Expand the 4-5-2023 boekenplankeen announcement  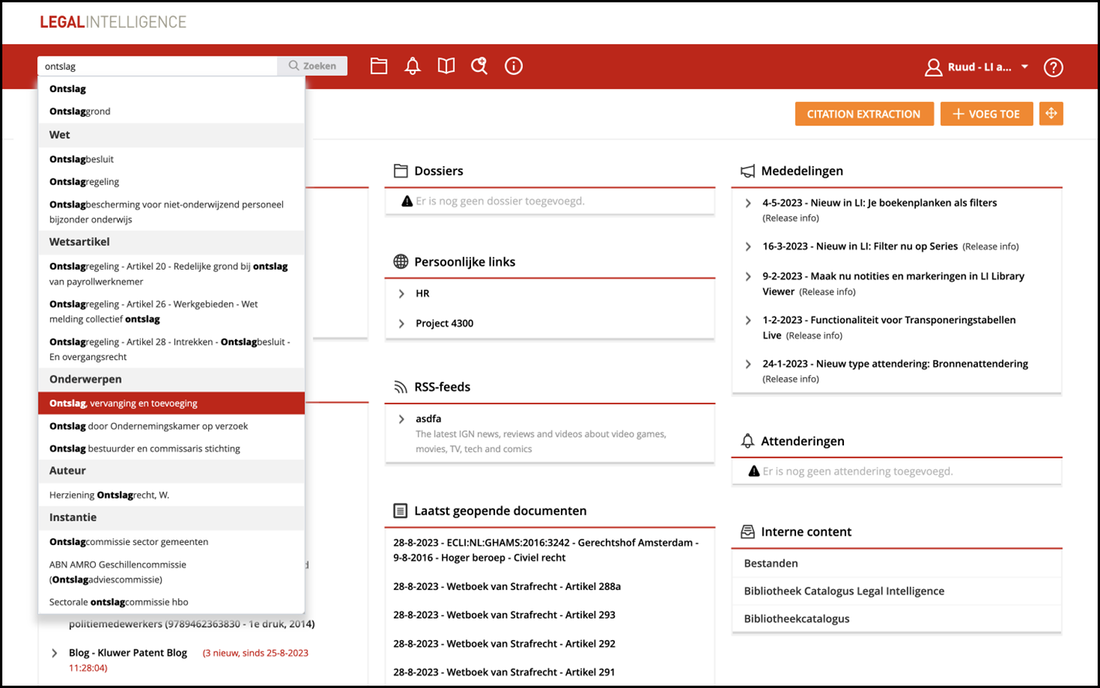pyautogui.click(x=748, y=203)
